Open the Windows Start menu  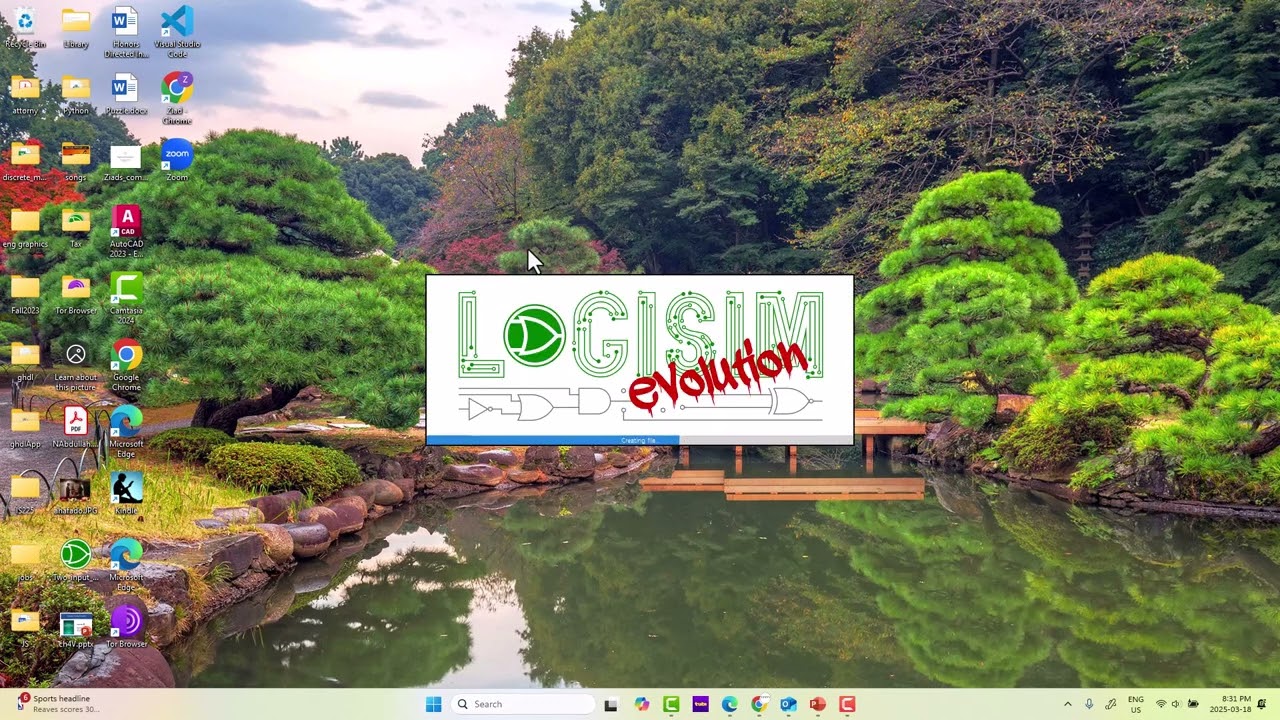[x=433, y=704]
